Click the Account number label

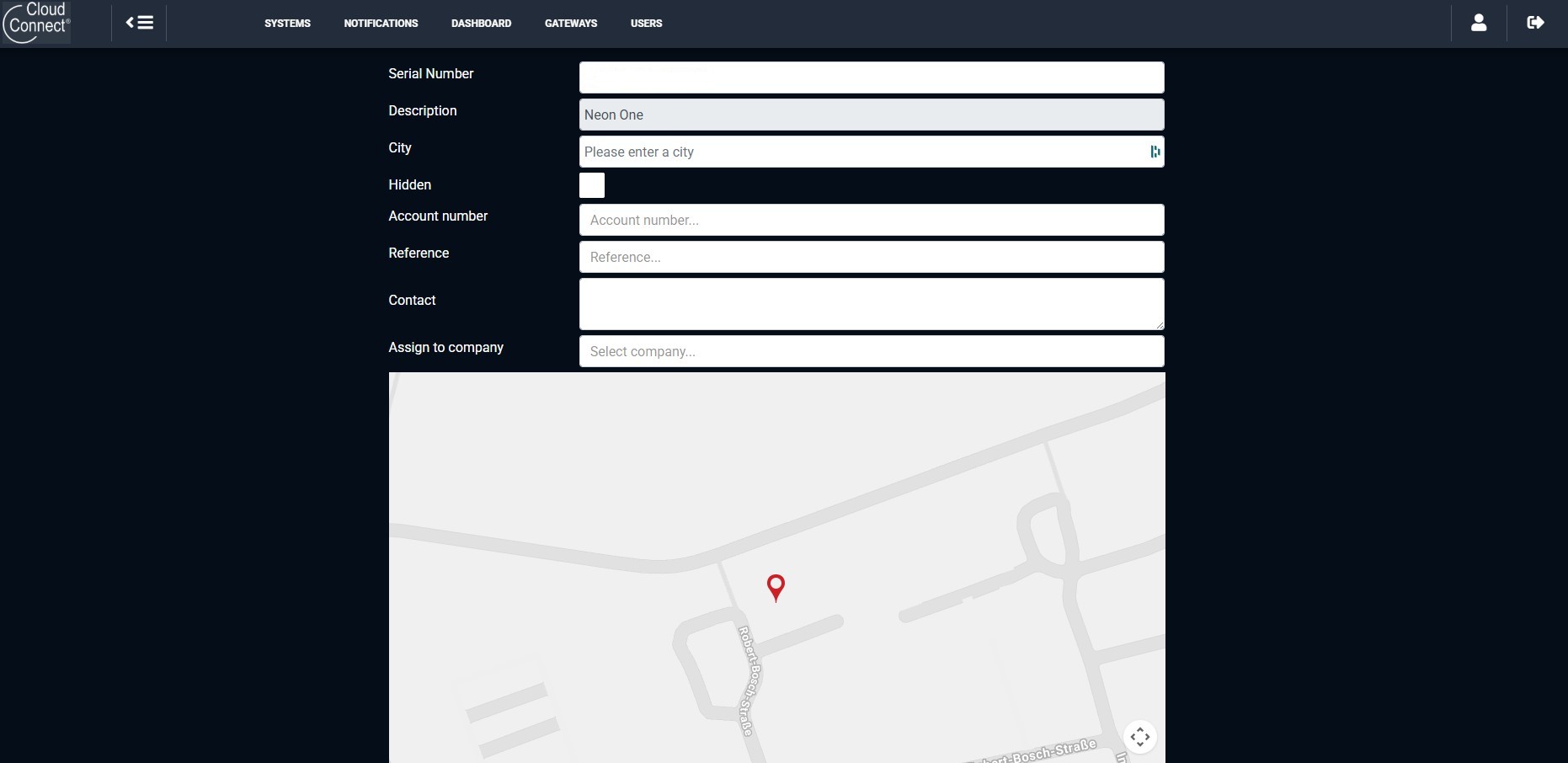click(438, 216)
